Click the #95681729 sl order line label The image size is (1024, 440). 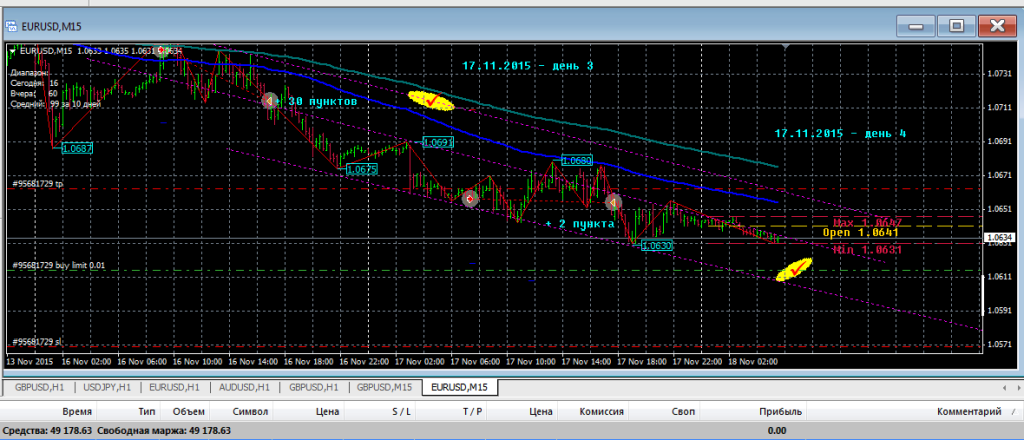click(37, 341)
